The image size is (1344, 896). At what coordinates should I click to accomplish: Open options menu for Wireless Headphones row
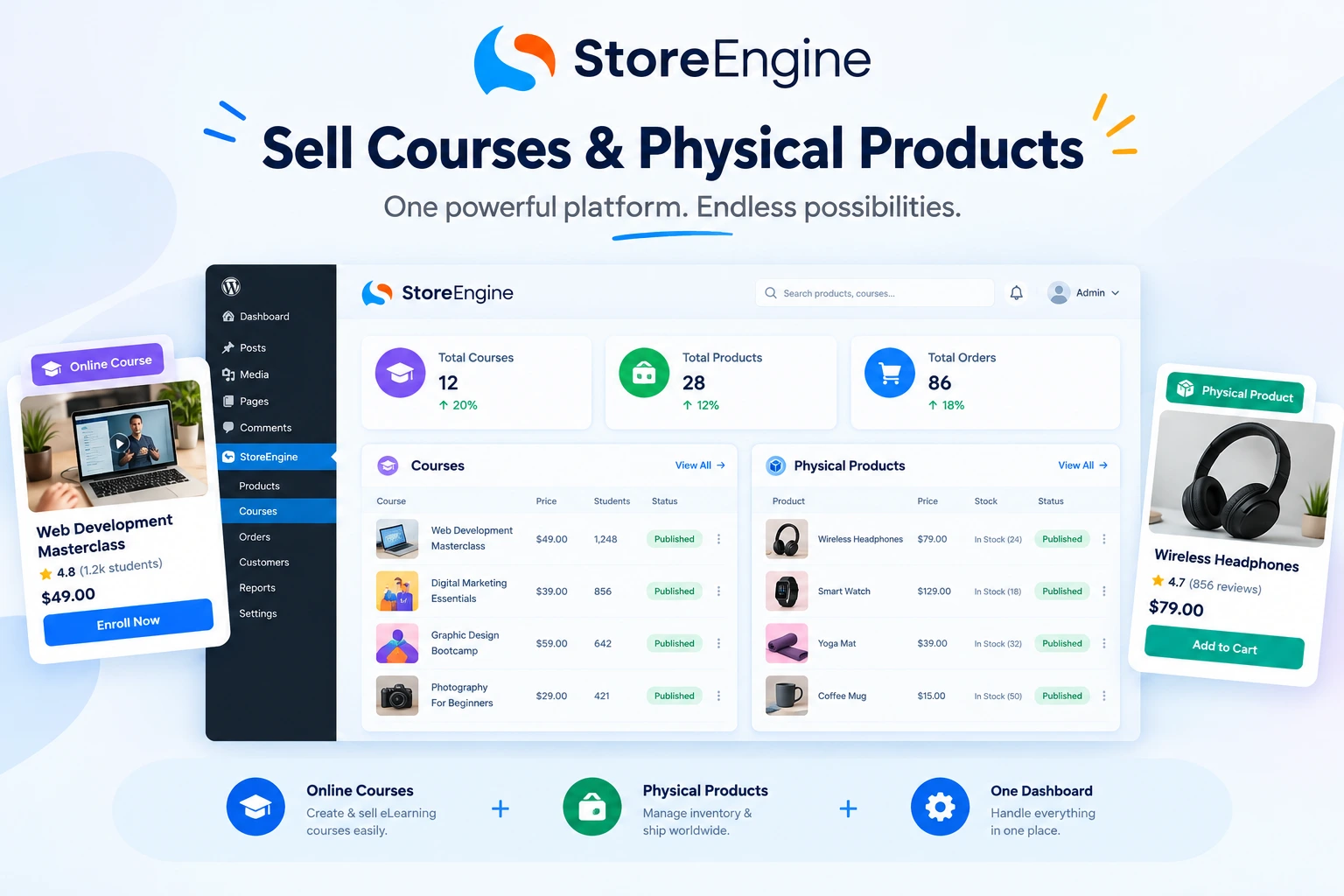coord(1104,539)
